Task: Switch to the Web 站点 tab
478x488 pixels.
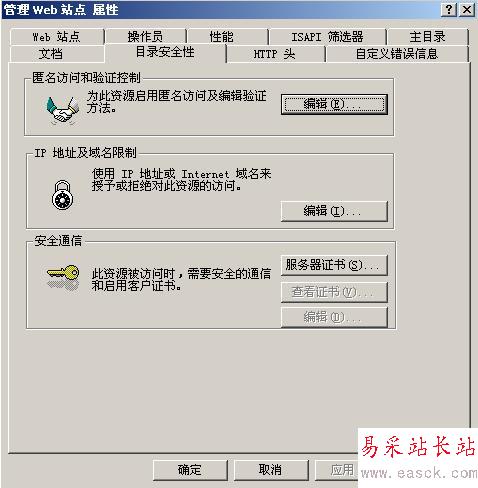Action: 57,37
